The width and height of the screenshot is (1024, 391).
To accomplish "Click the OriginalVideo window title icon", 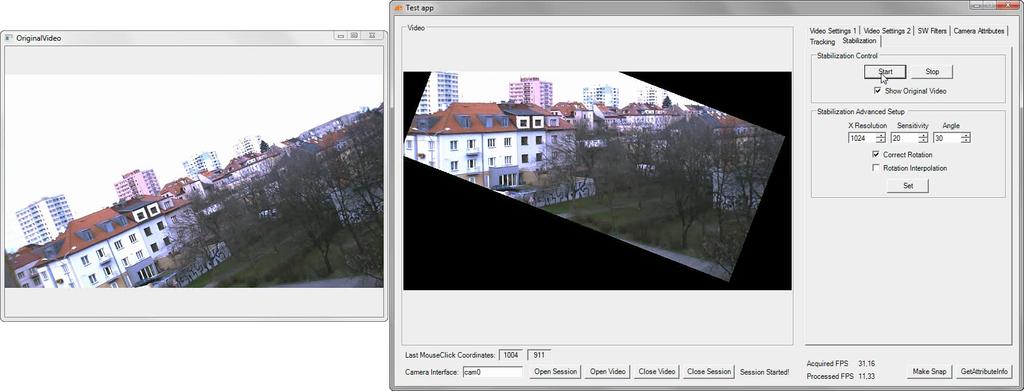I will pyautogui.click(x=9, y=38).
